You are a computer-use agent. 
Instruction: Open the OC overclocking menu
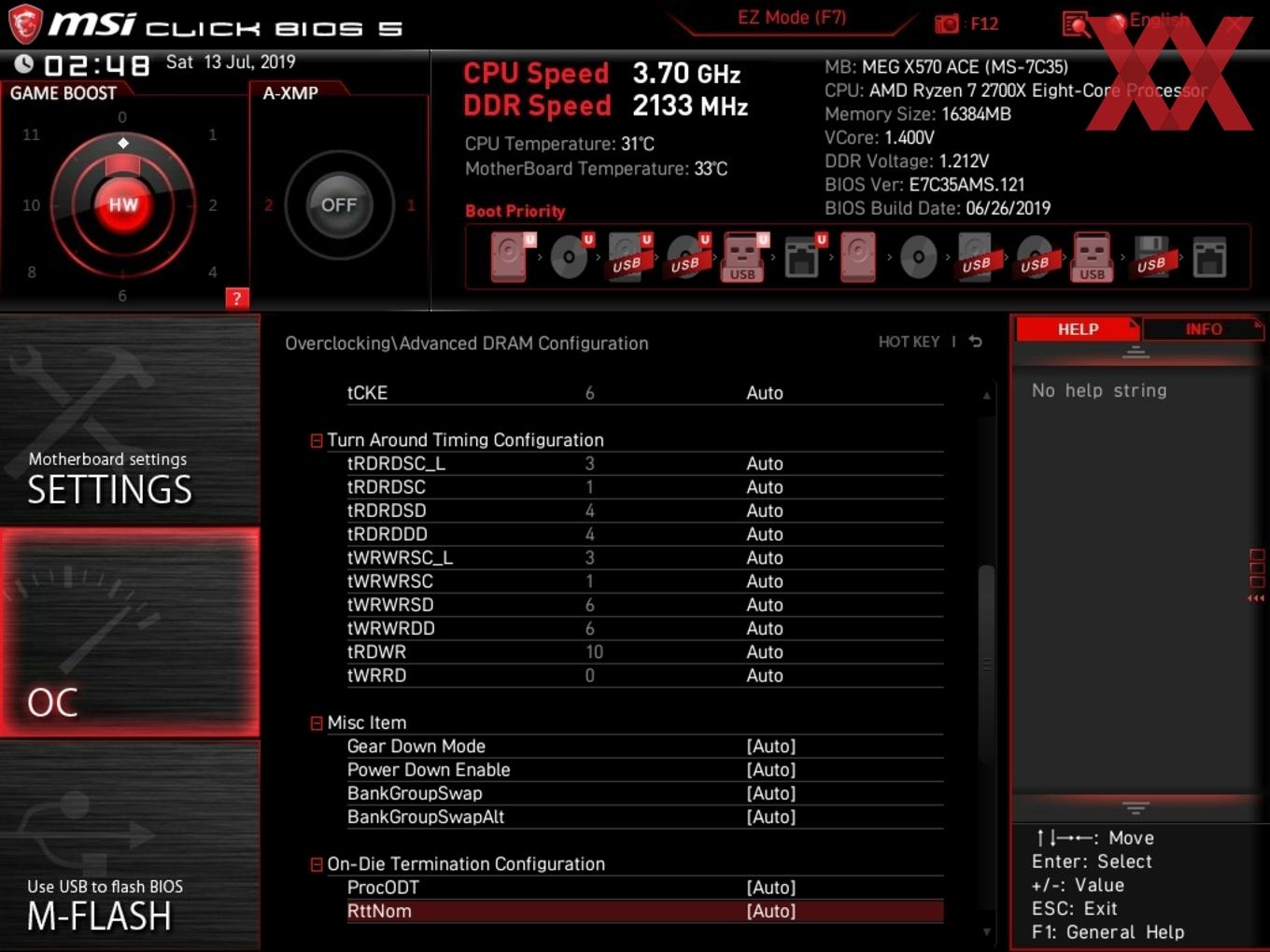click(130, 632)
